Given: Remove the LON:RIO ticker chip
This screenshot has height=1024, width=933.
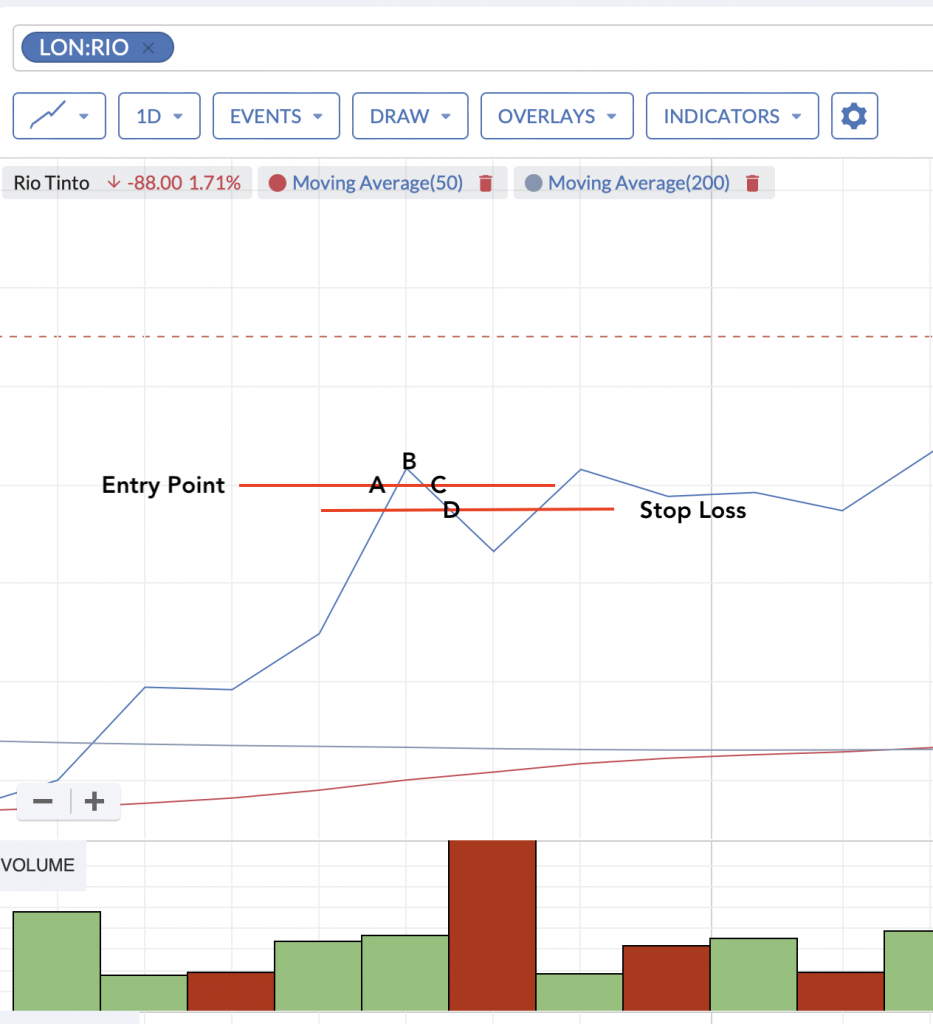Looking at the screenshot, I should click(x=149, y=48).
